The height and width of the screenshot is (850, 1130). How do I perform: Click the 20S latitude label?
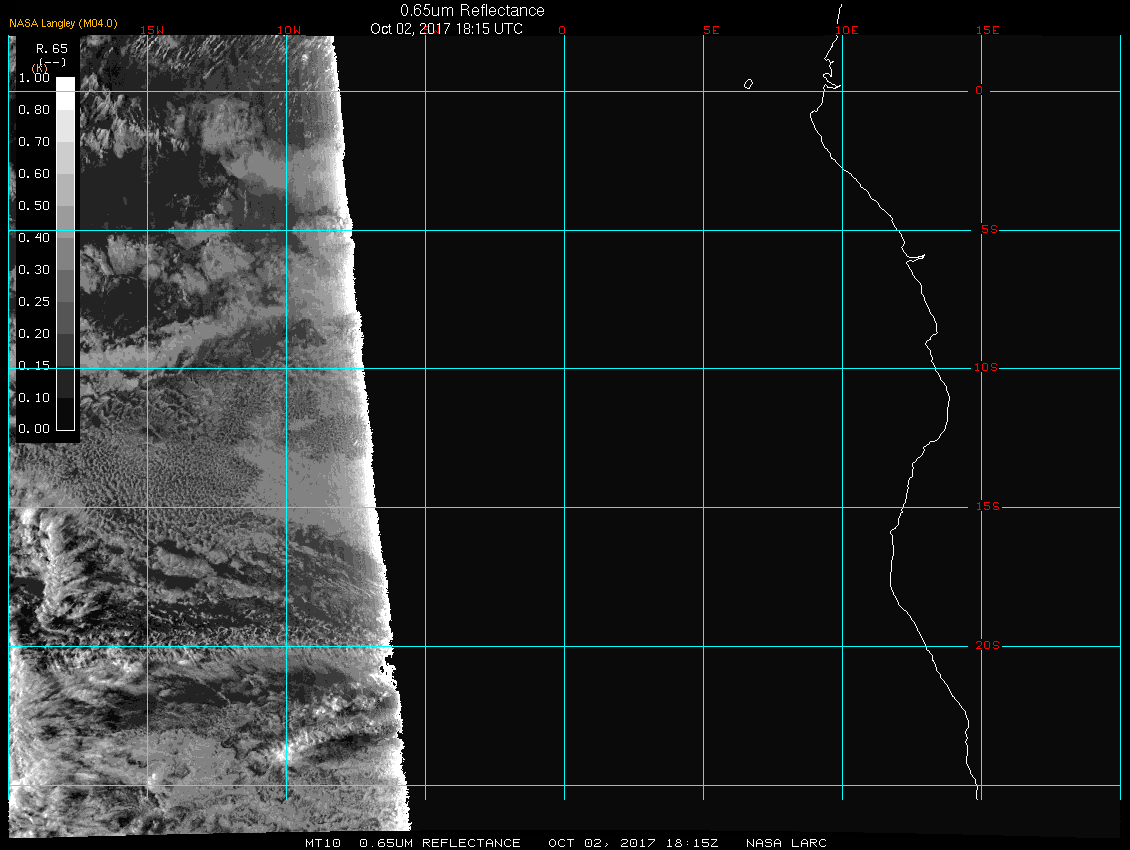(987, 645)
